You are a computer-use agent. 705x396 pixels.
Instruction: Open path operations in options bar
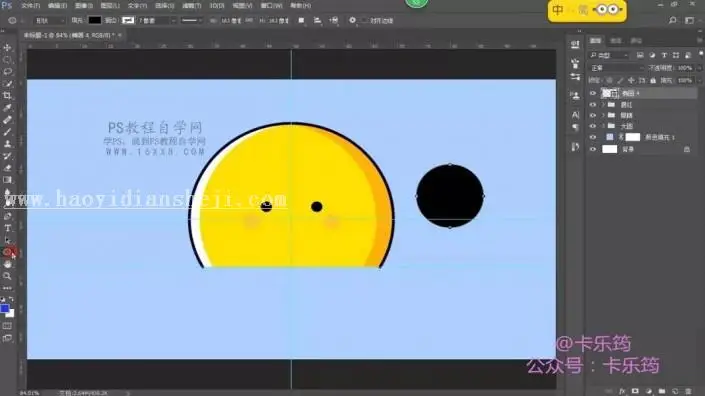click(301, 20)
